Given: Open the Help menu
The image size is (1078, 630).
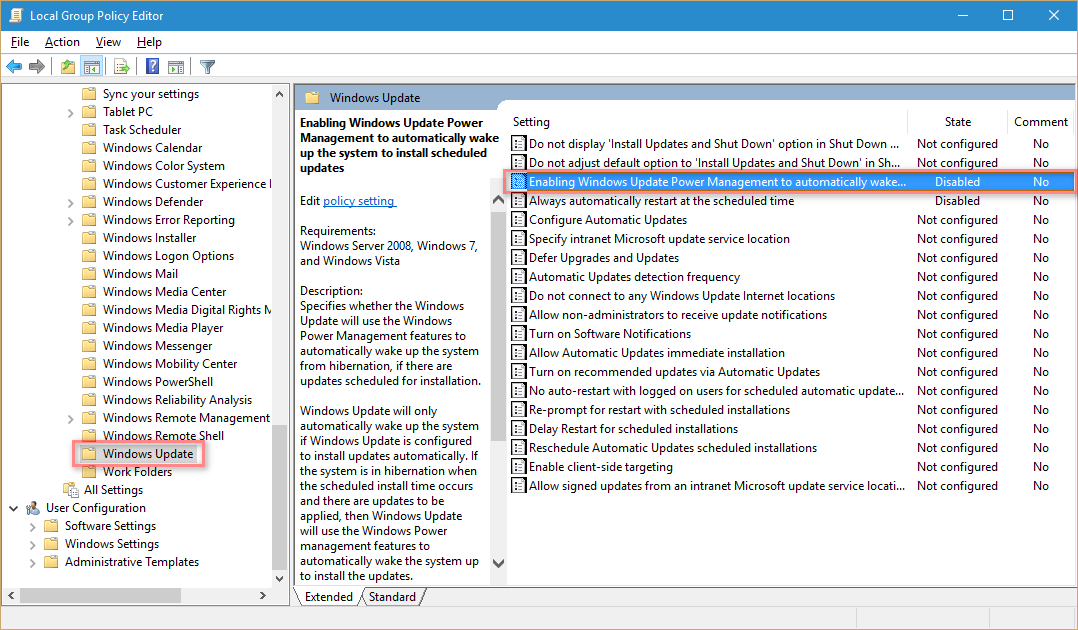Looking at the screenshot, I should point(149,42).
